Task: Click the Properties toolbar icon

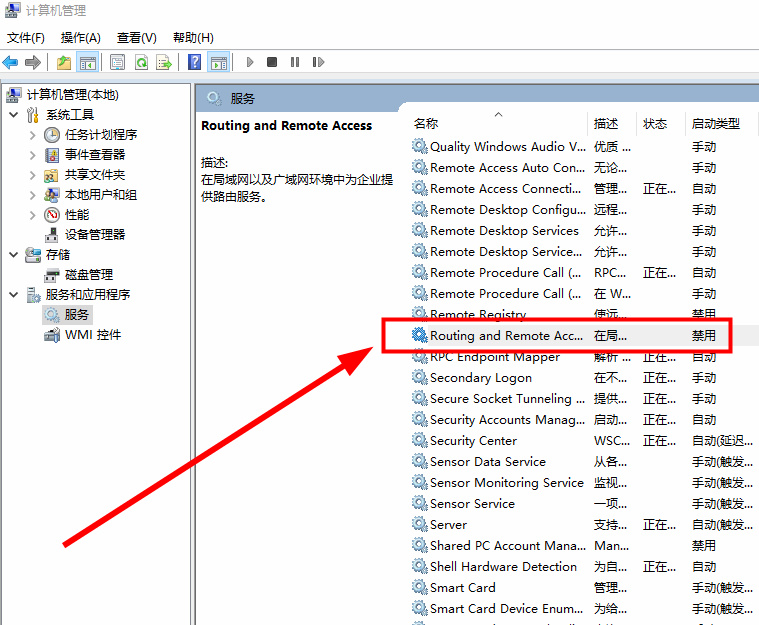Action: [x=117, y=62]
